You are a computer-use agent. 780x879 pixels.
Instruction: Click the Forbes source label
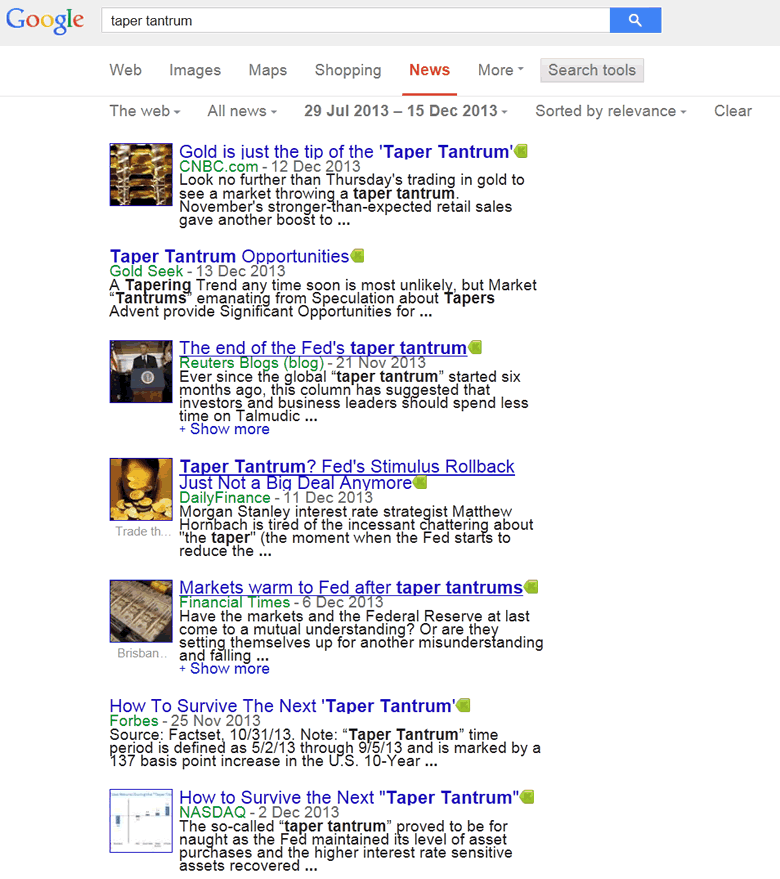click(x=134, y=721)
